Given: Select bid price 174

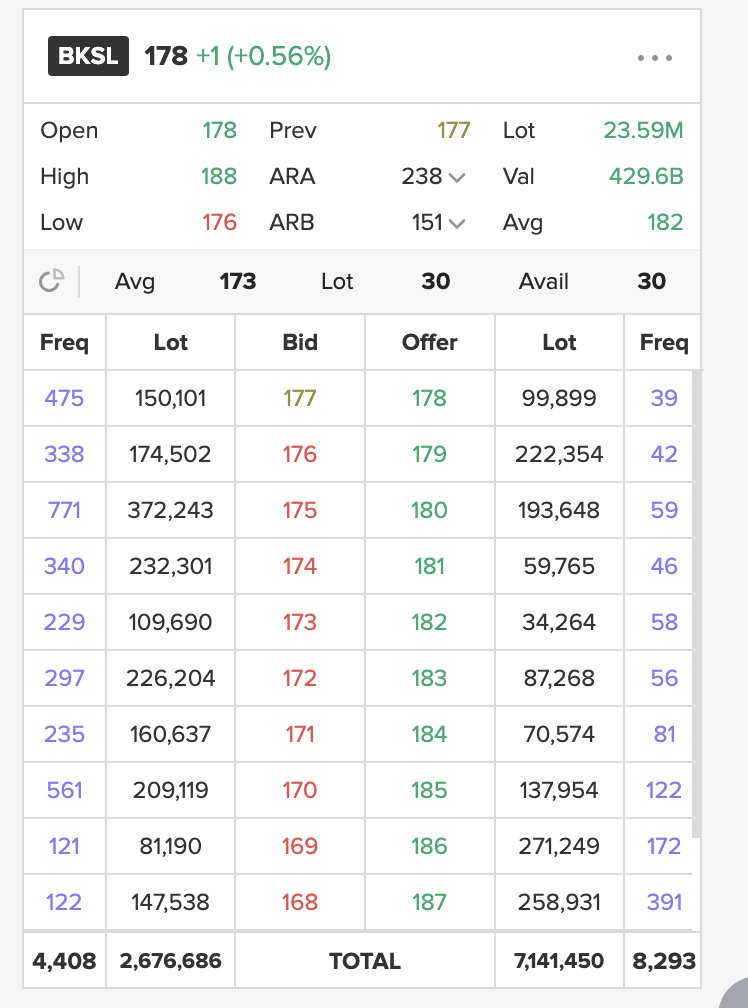Looking at the screenshot, I should tap(300, 566).
